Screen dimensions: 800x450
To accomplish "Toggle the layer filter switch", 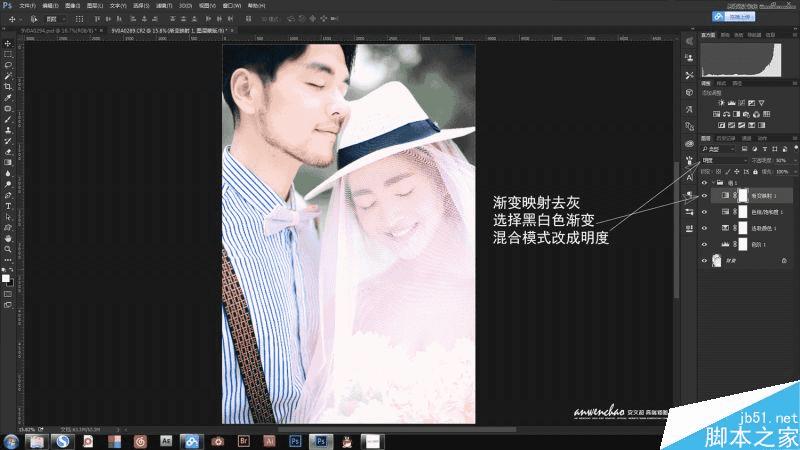I will pos(796,148).
